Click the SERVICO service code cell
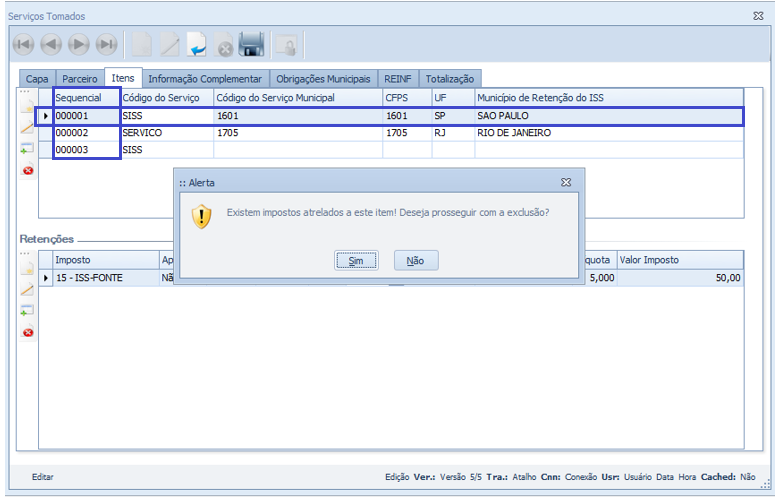 167,133
